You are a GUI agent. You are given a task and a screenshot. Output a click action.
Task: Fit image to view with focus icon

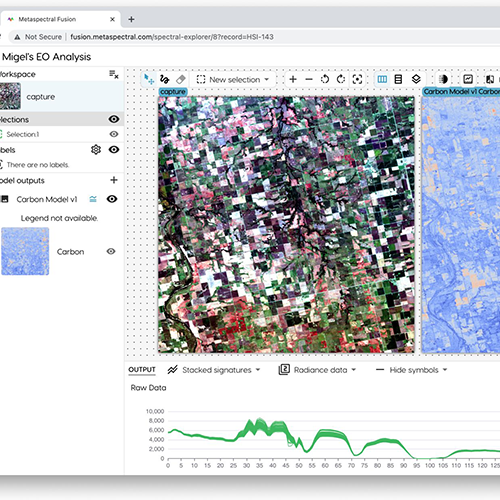(357, 79)
